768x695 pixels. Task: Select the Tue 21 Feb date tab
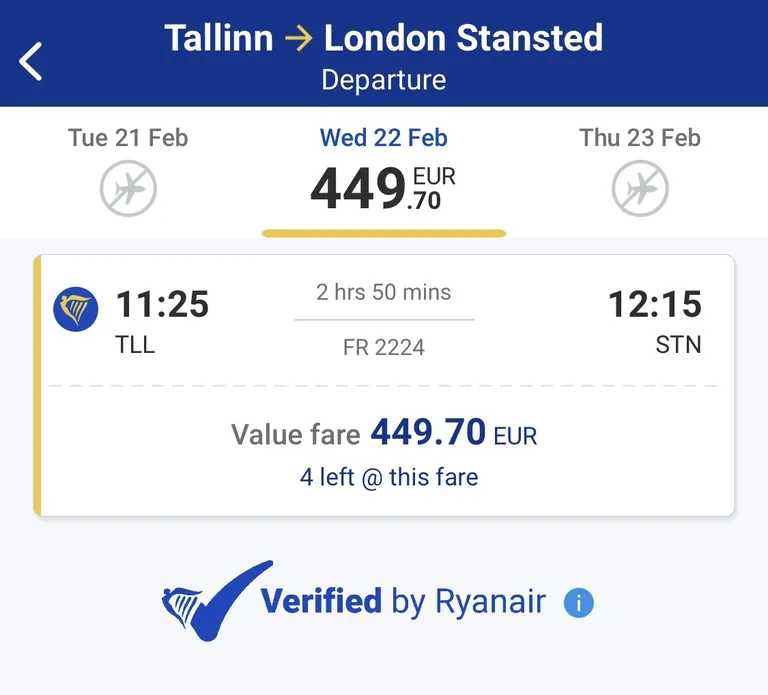coord(128,171)
